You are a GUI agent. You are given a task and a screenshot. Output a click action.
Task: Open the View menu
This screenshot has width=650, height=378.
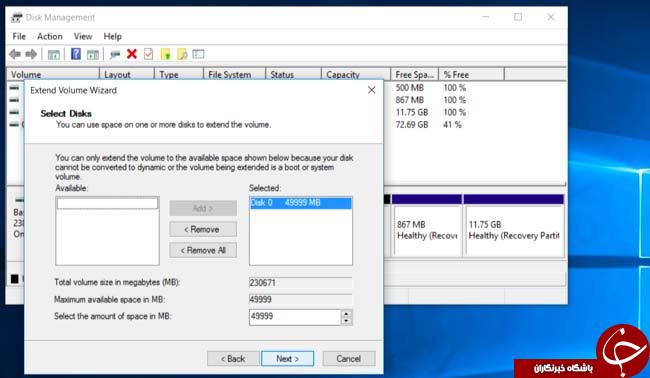click(83, 36)
